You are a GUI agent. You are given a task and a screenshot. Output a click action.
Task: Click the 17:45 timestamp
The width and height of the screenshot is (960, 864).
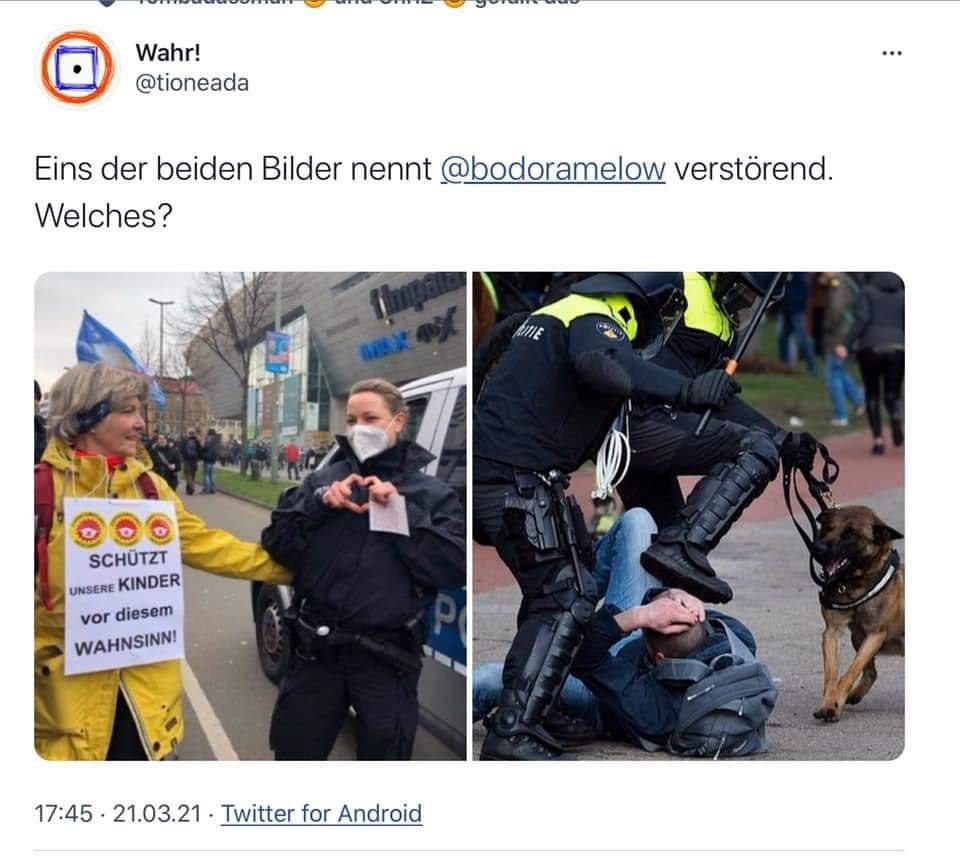63,814
